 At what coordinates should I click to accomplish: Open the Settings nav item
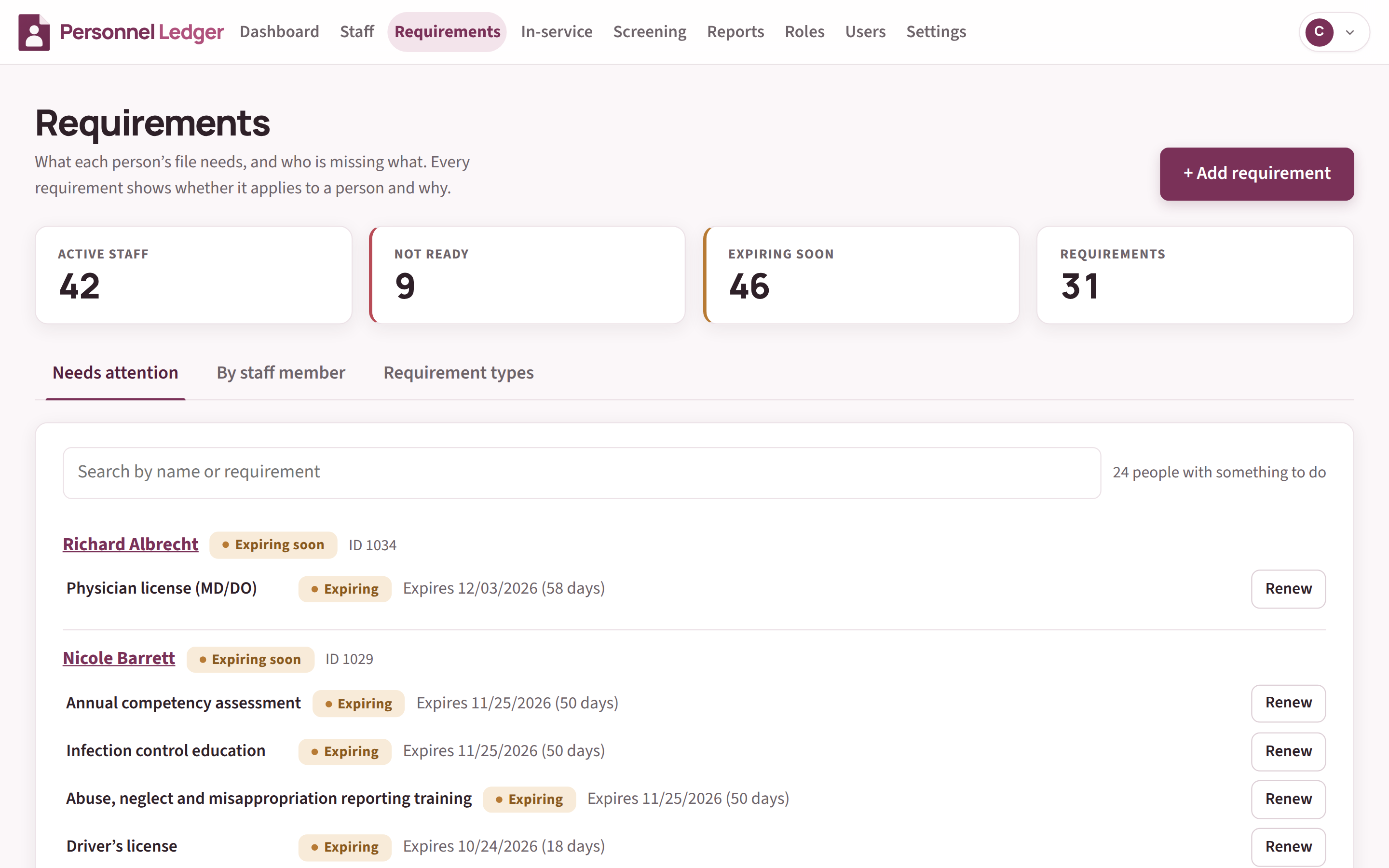click(x=936, y=31)
